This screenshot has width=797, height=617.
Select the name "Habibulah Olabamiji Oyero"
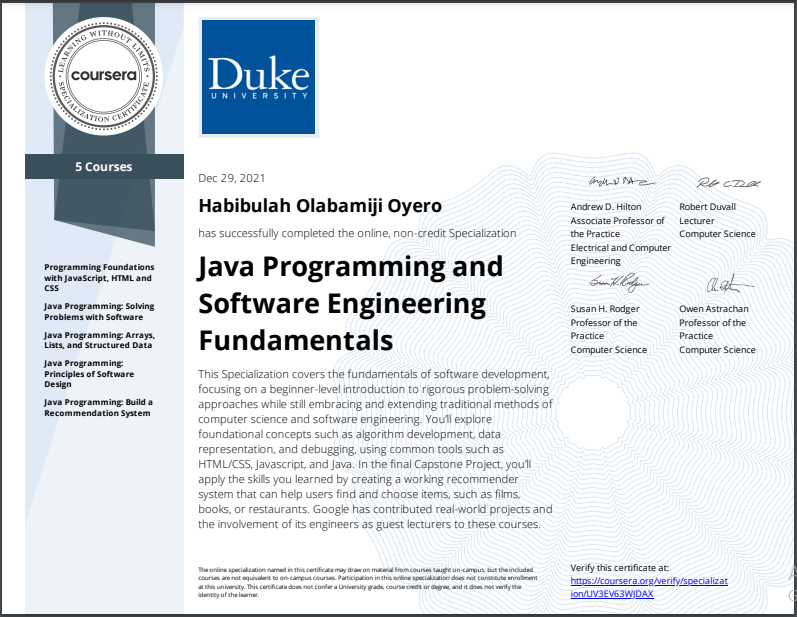coord(320,206)
